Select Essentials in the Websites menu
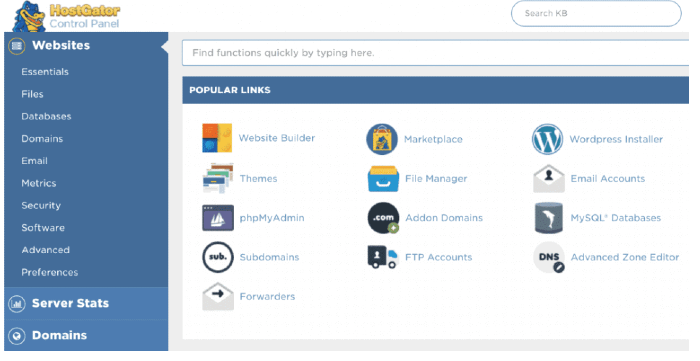700x361 pixels. click(x=45, y=72)
